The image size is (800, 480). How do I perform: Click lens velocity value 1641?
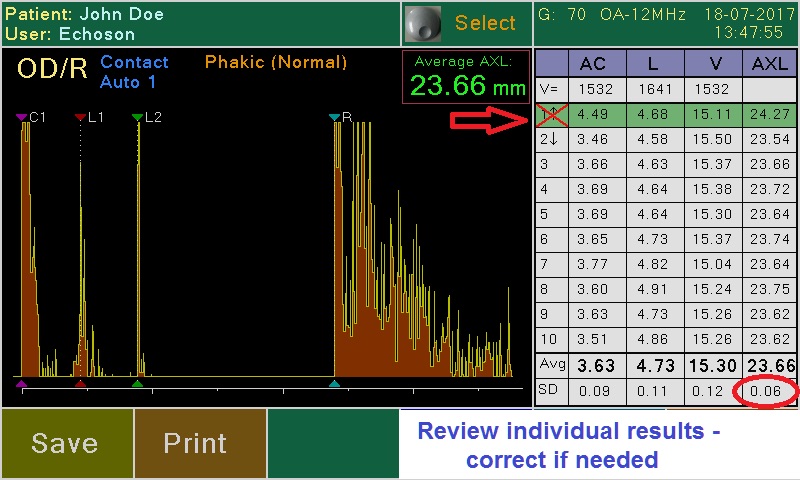pos(655,89)
